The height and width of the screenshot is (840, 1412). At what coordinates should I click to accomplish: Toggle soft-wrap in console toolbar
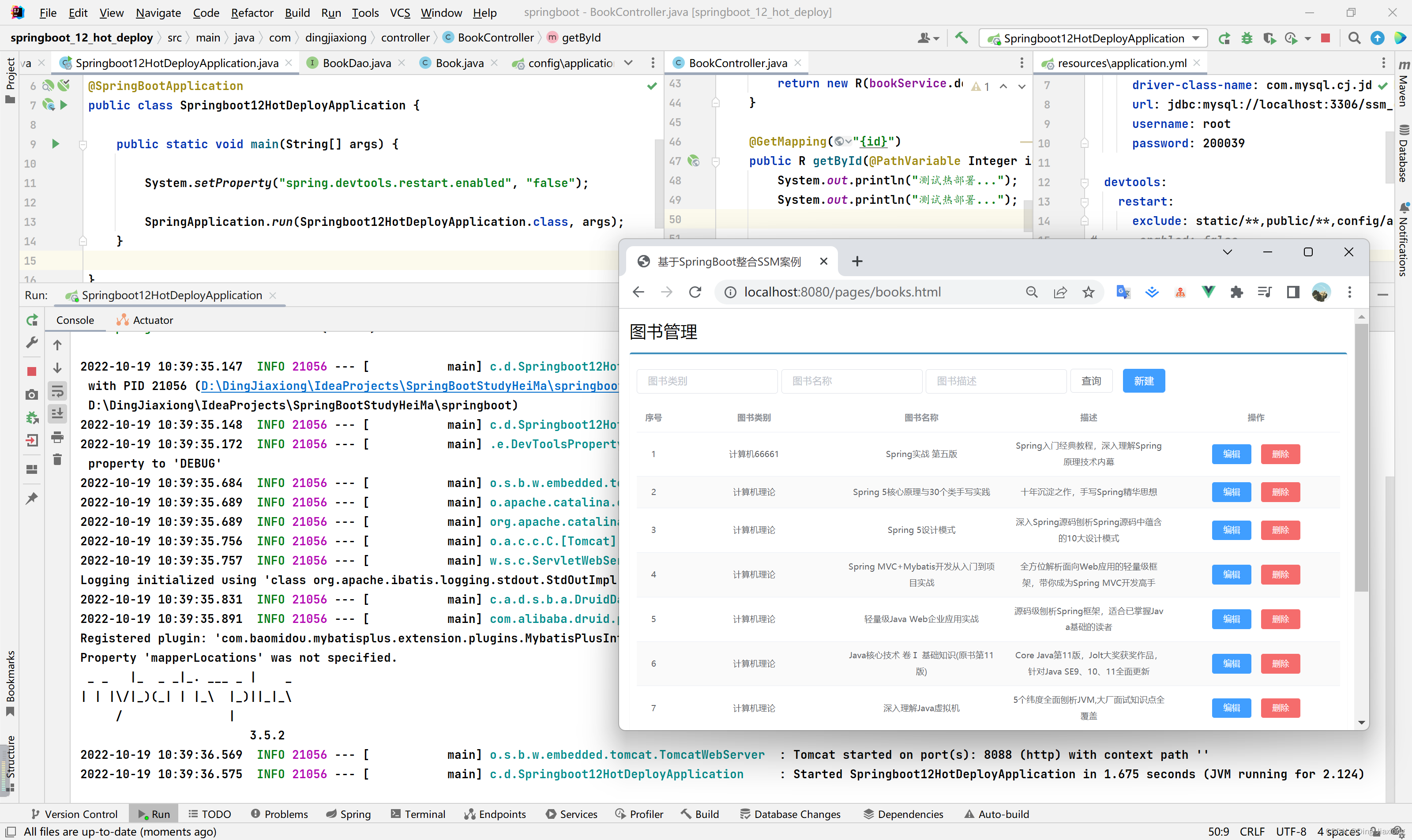pos(57,391)
